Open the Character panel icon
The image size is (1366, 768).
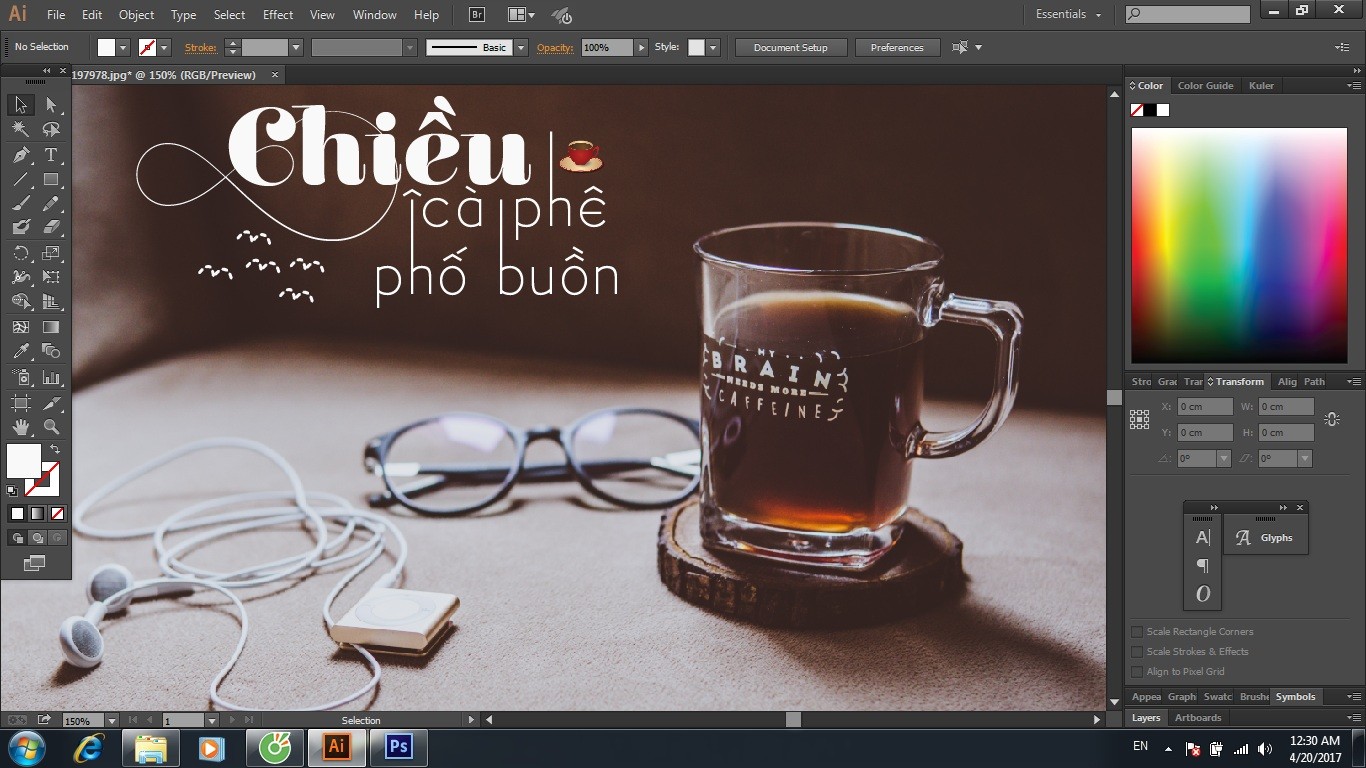click(x=1202, y=538)
